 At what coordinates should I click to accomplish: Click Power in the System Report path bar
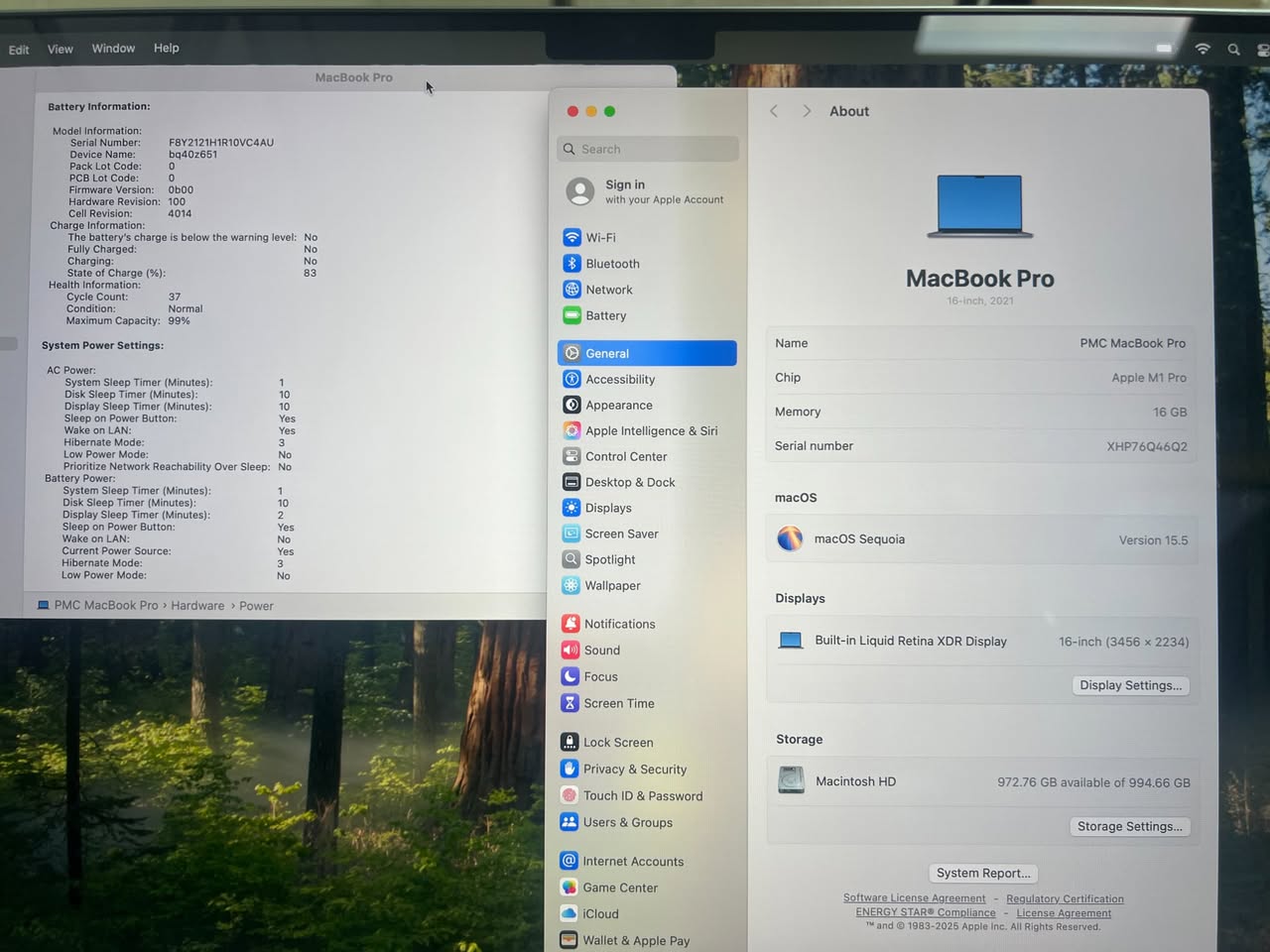[256, 606]
